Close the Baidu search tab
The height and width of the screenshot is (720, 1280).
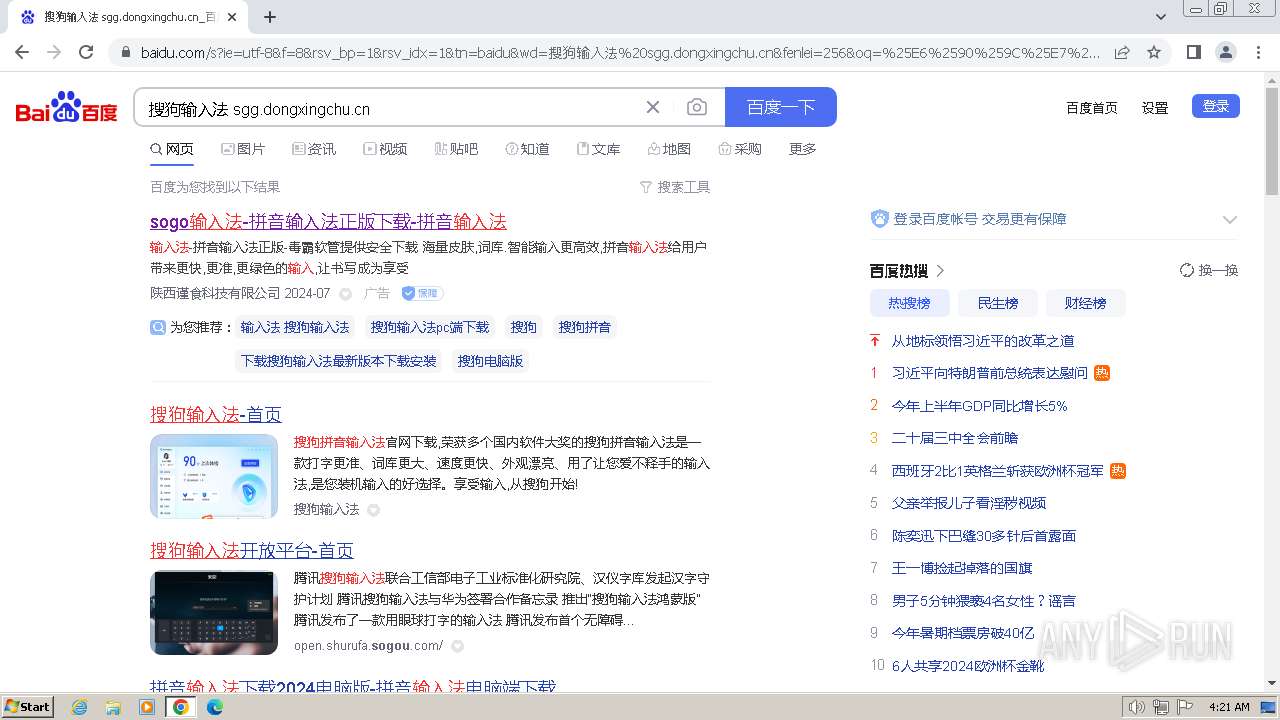coord(232,17)
